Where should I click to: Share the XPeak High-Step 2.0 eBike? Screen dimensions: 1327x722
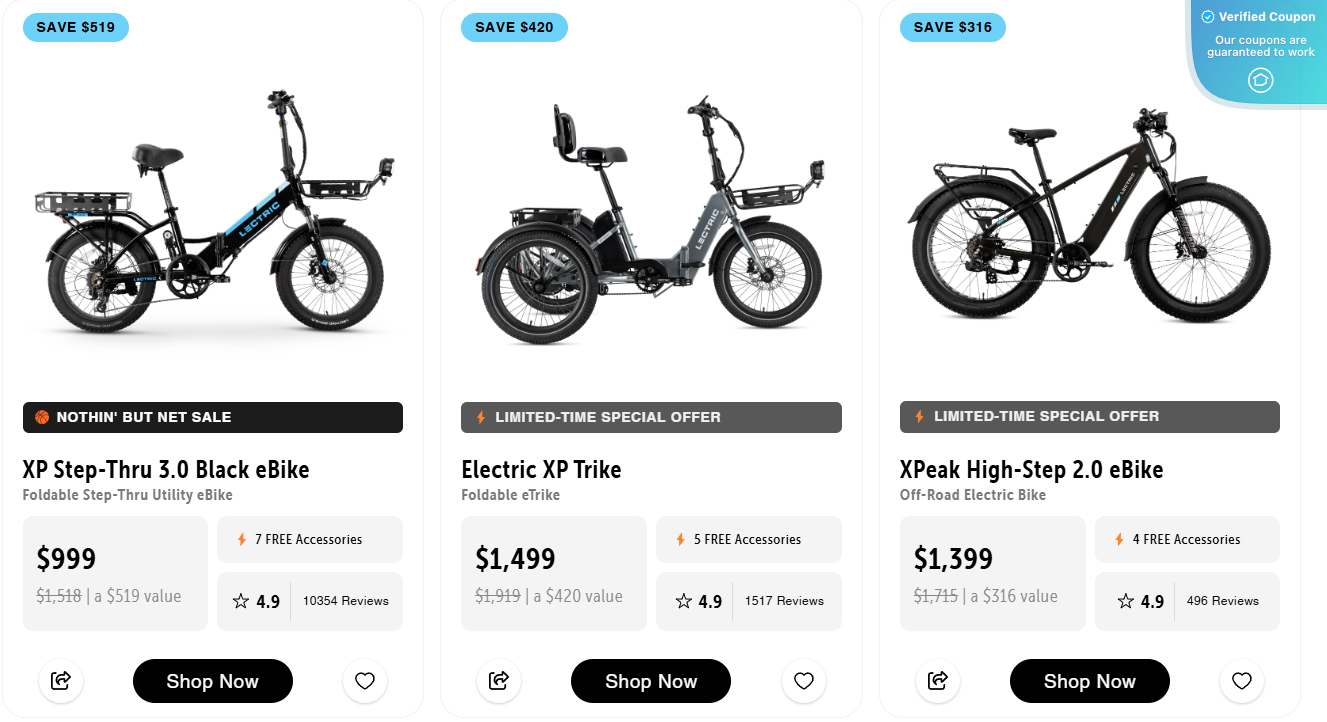[937, 681]
